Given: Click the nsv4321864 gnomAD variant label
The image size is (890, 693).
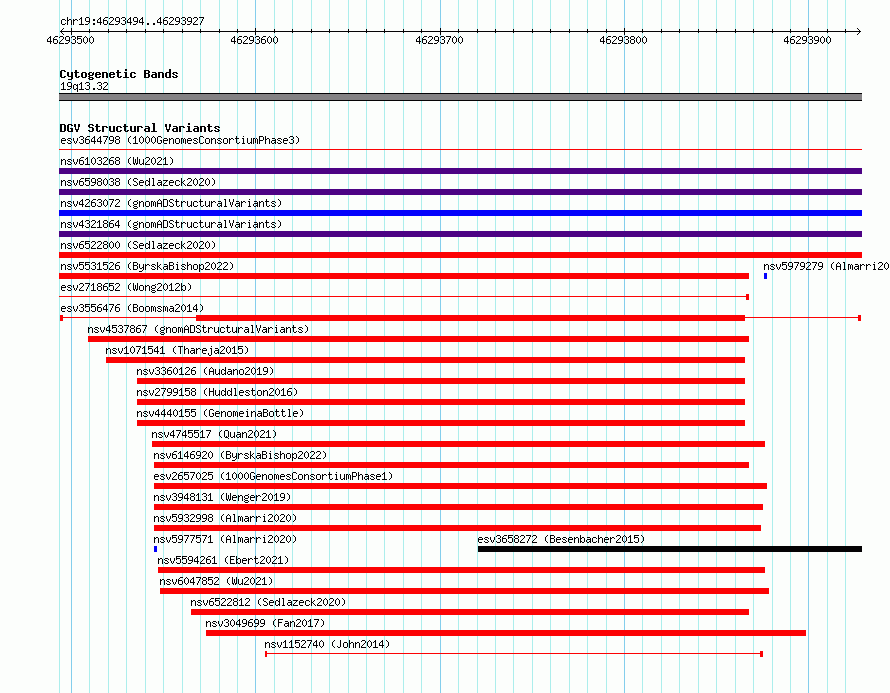Looking at the screenshot, I should (x=171, y=224).
